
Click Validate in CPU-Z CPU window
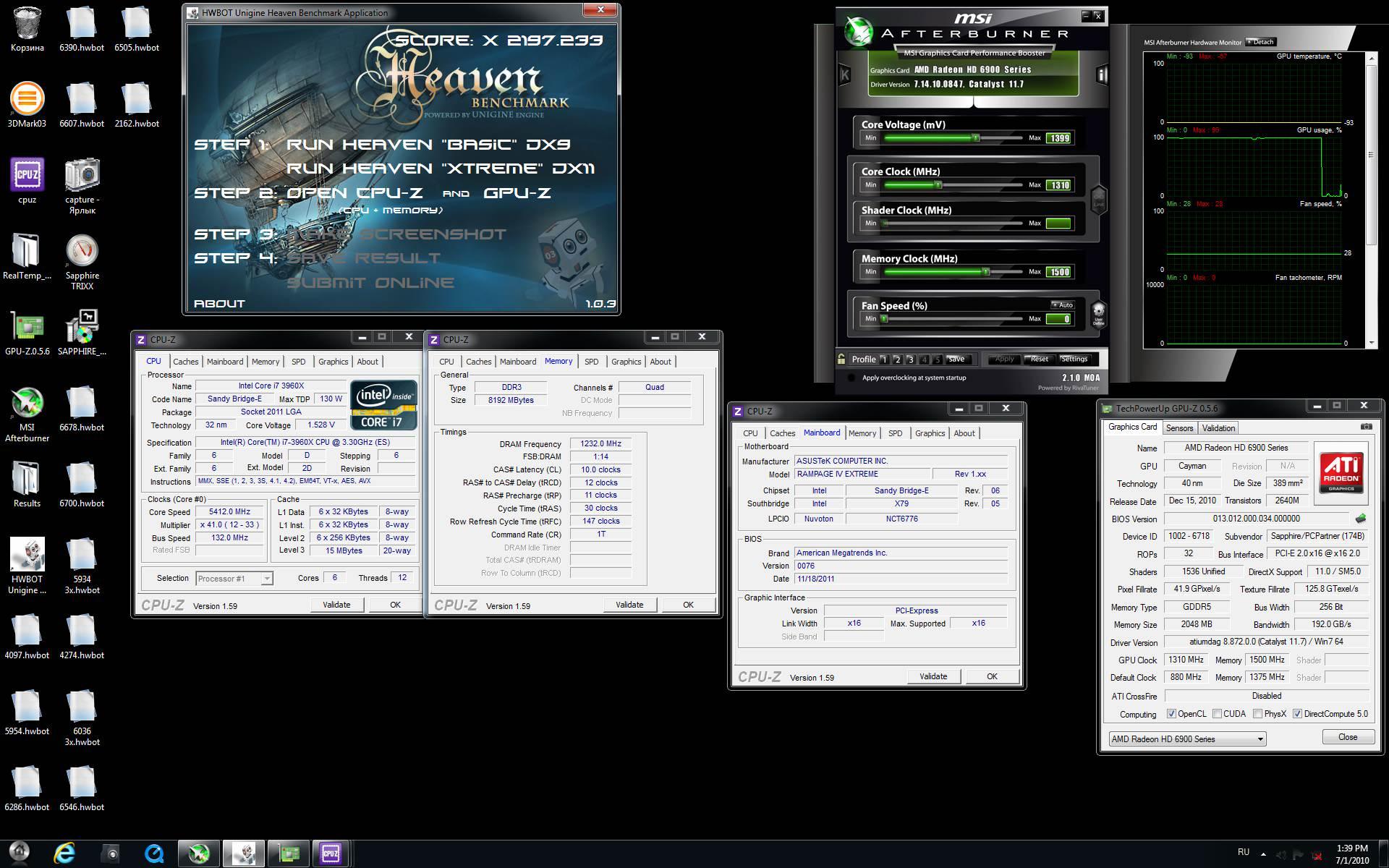tap(336, 605)
